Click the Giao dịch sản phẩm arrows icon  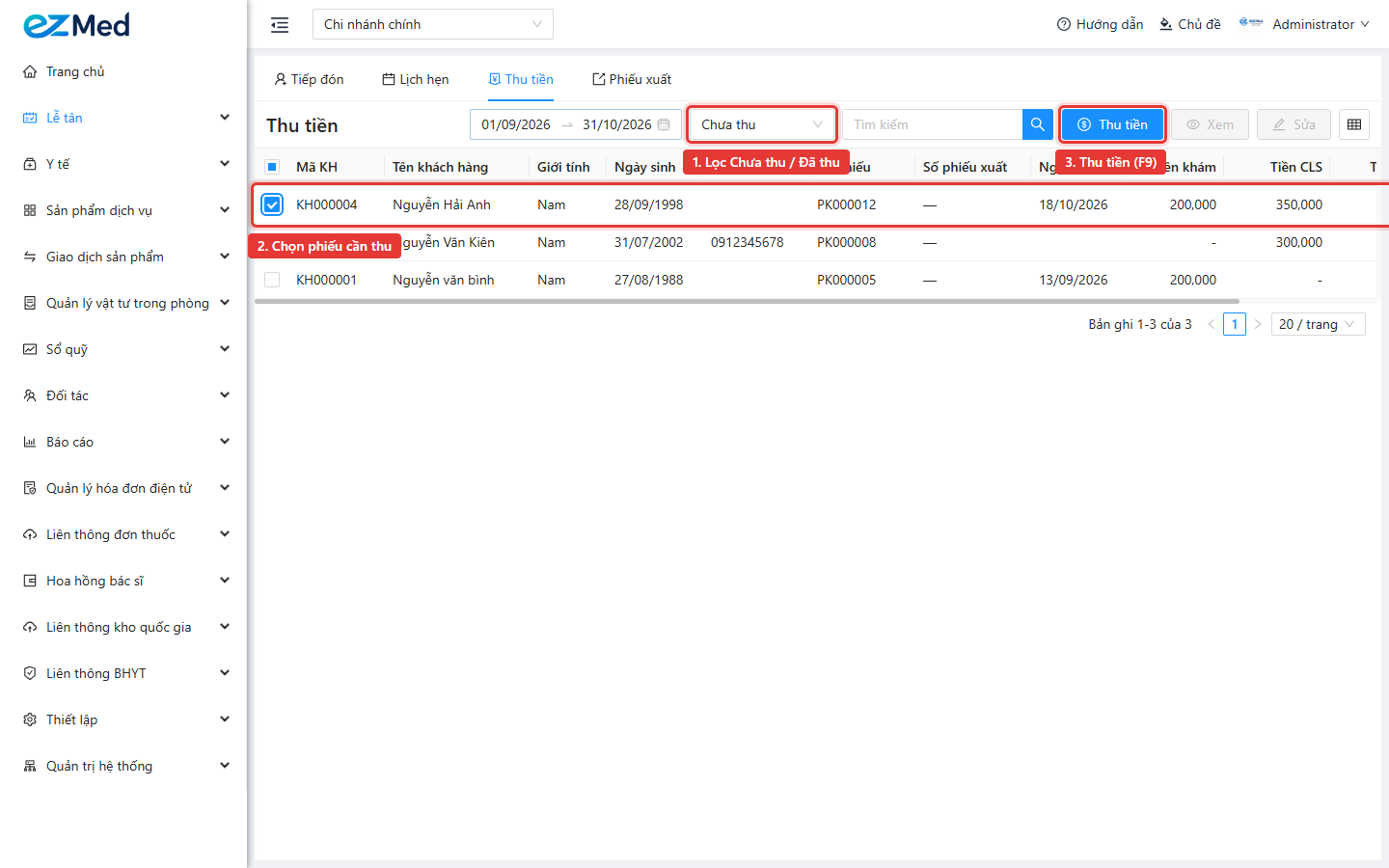coord(30,257)
